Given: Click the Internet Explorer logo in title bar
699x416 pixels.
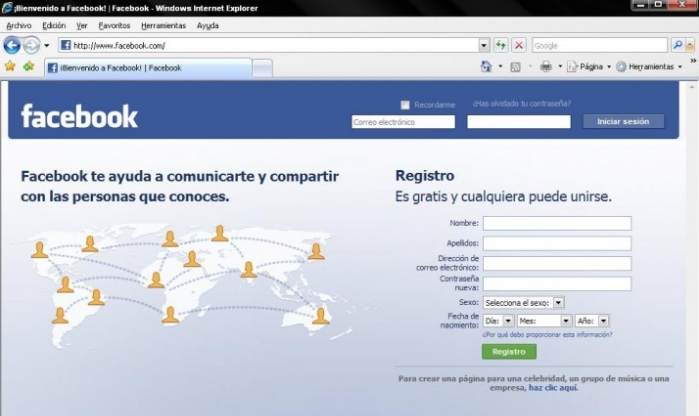Looking at the screenshot, I should coord(7,8).
